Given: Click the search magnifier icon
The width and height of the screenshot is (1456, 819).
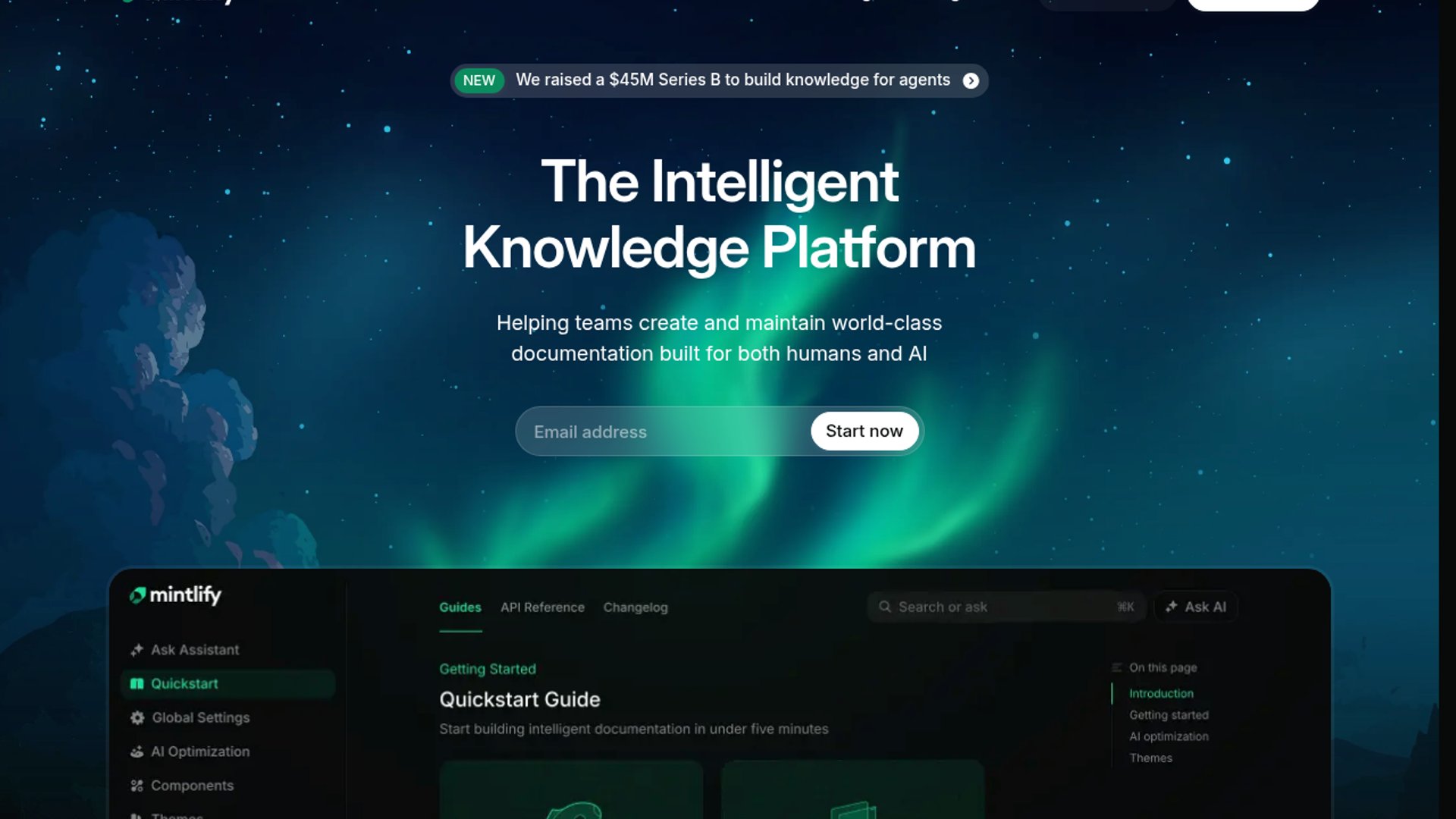Looking at the screenshot, I should pyautogui.click(x=885, y=607).
